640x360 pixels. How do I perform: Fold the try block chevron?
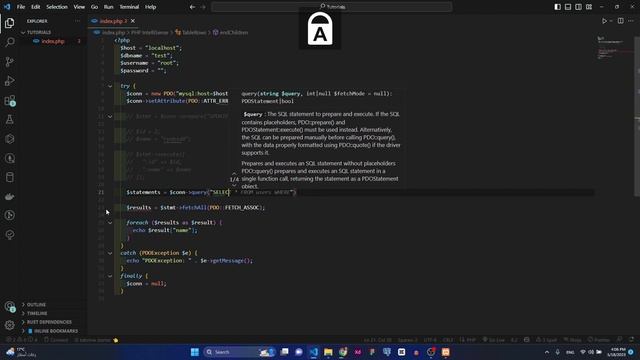tap(110, 86)
